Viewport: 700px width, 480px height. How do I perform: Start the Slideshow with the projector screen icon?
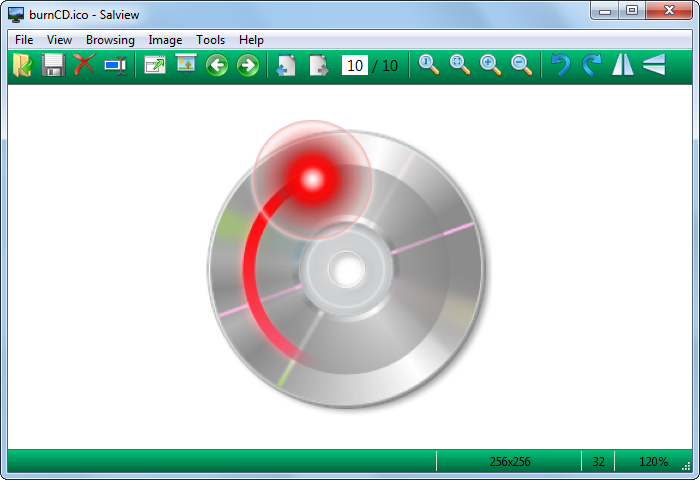point(186,65)
